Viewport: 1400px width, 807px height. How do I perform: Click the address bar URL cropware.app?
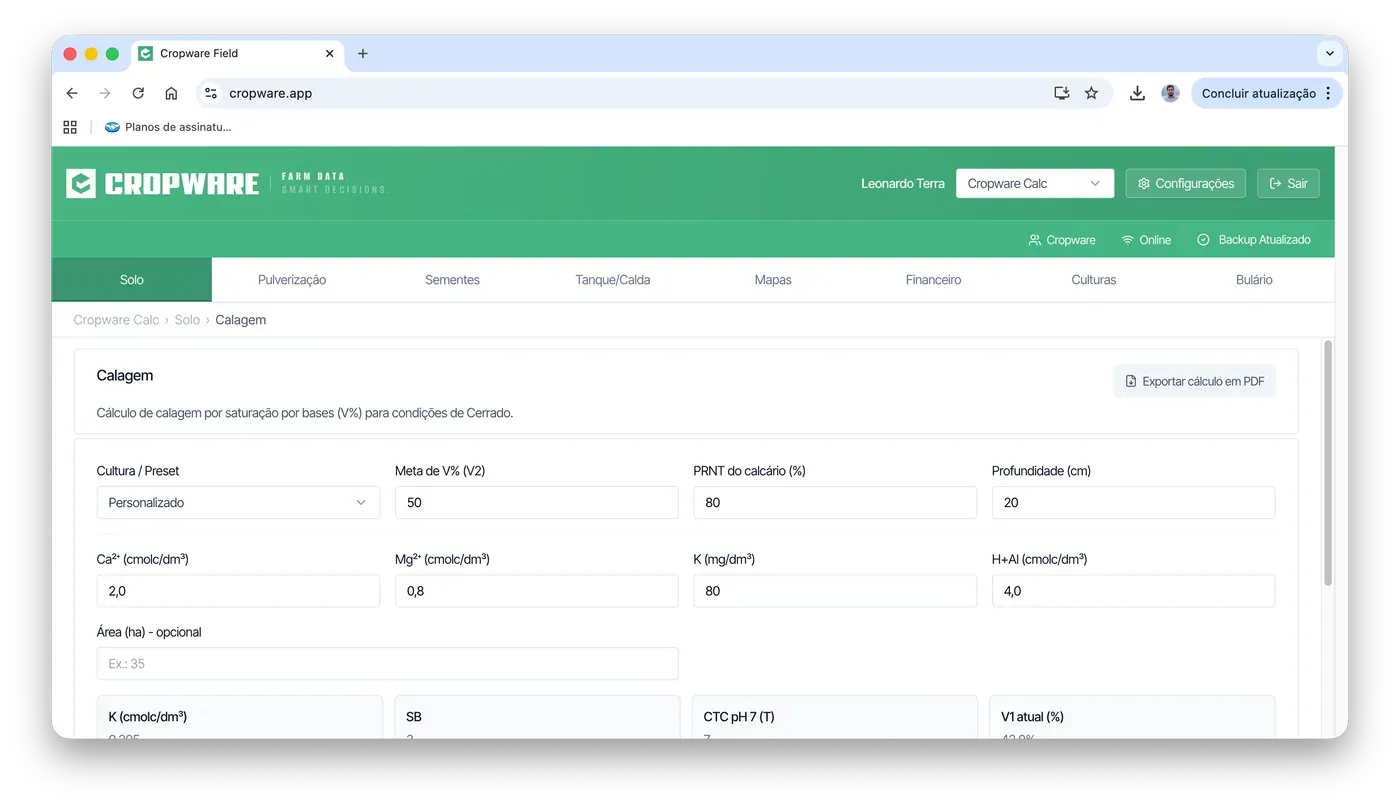point(270,93)
